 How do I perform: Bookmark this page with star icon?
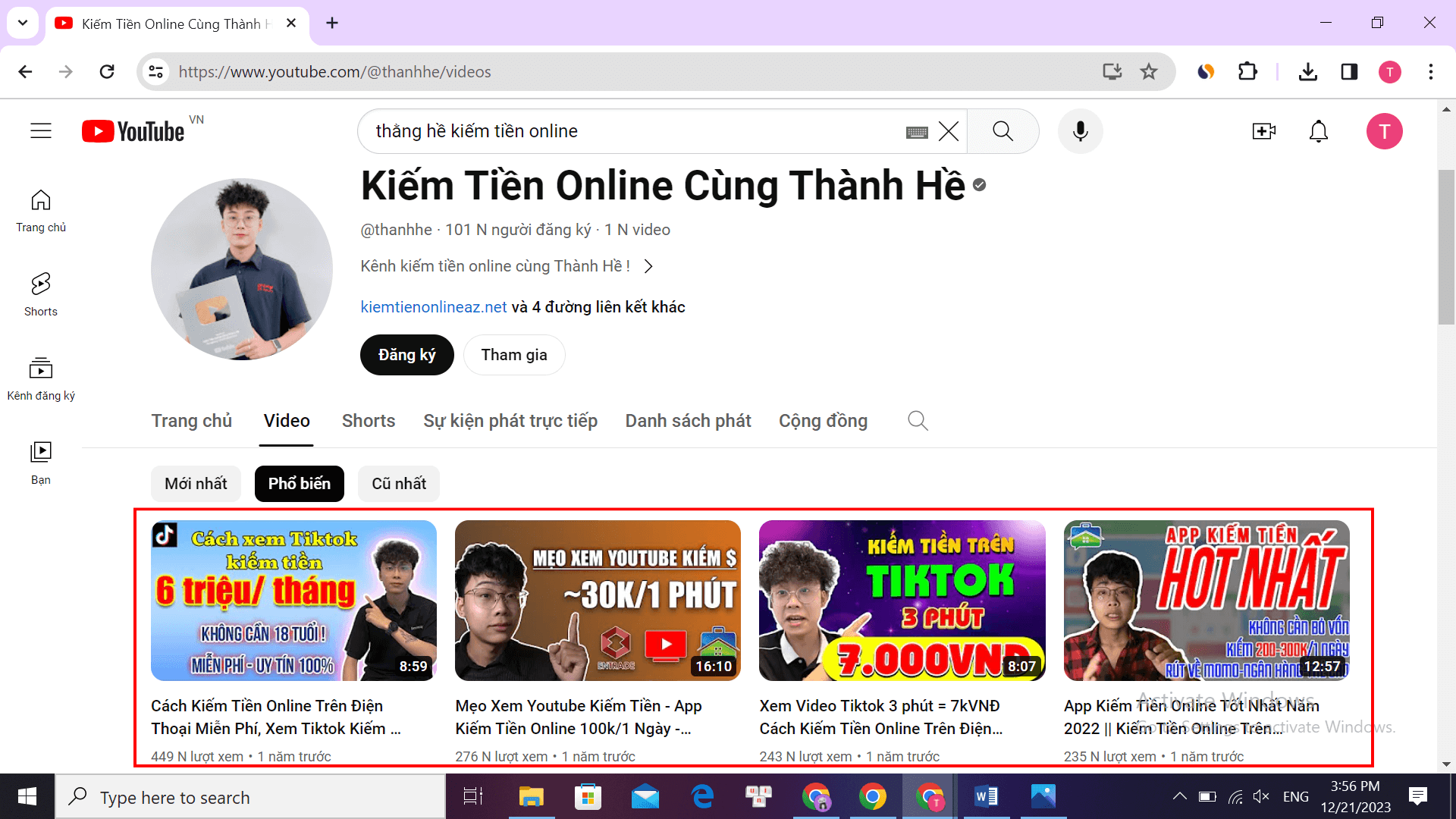[x=1149, y=71]
